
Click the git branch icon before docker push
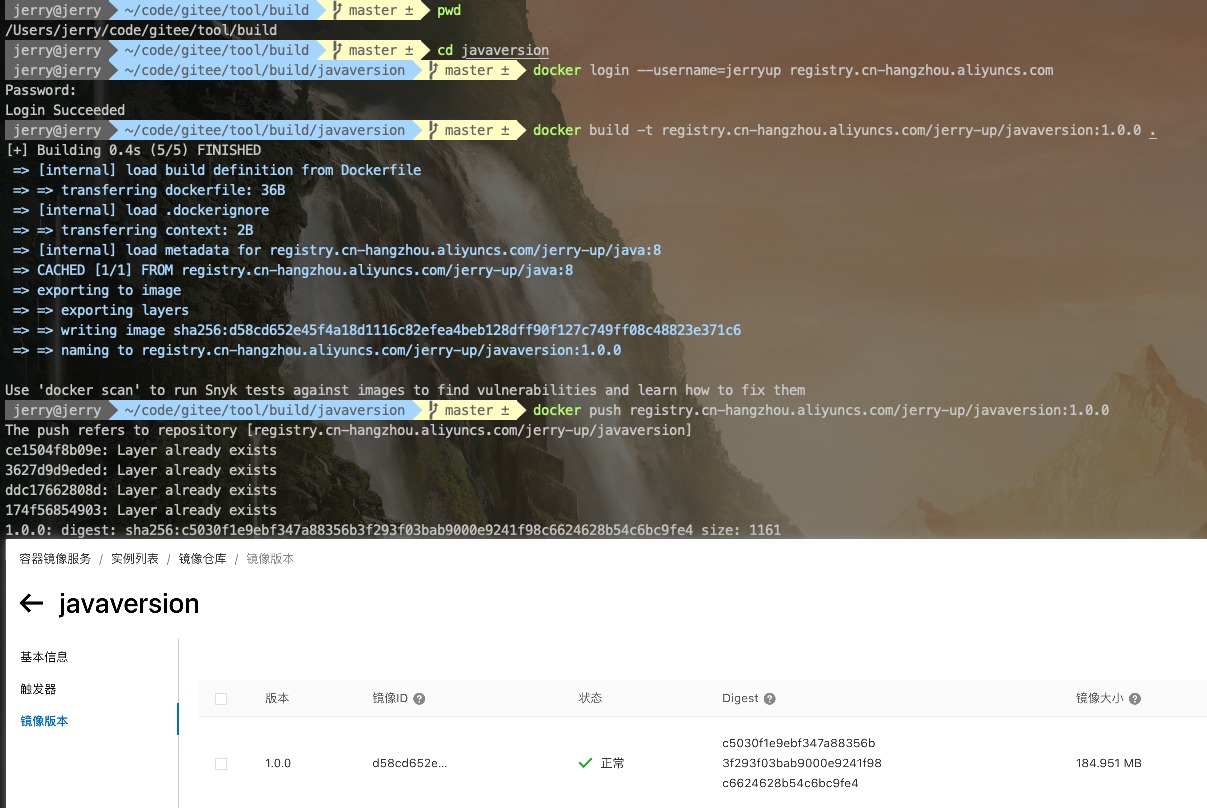pyautogui.click(x=433, y=410)
